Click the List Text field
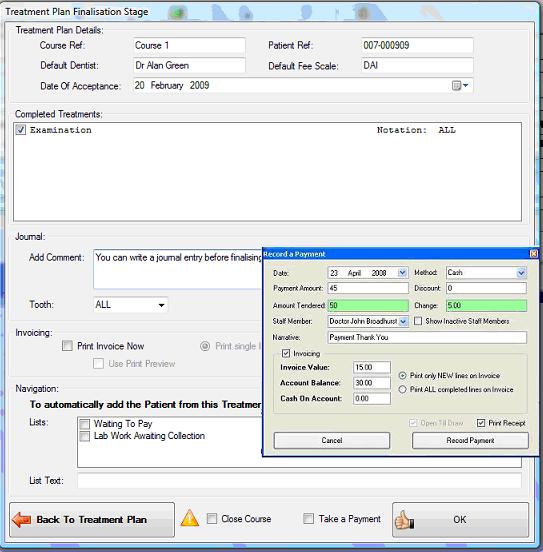Viewport: 543px width, 552px height. pos(299,481)
